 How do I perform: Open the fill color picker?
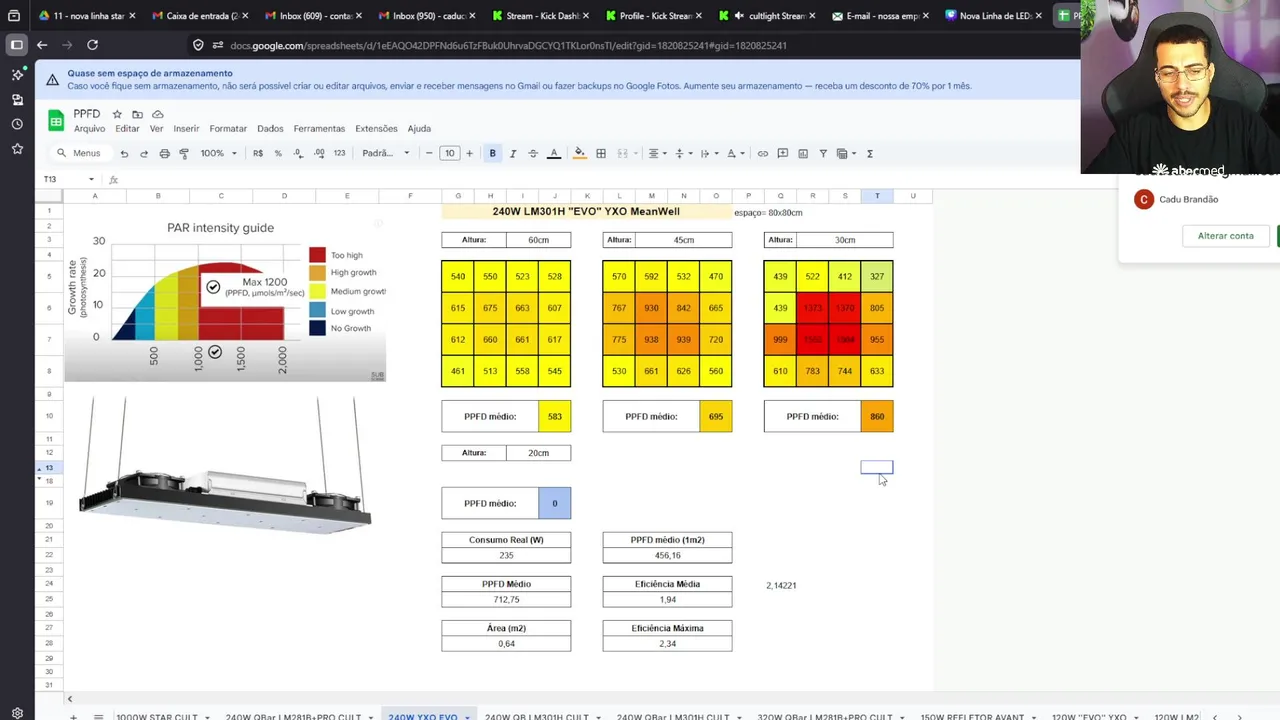click(579, 153)
